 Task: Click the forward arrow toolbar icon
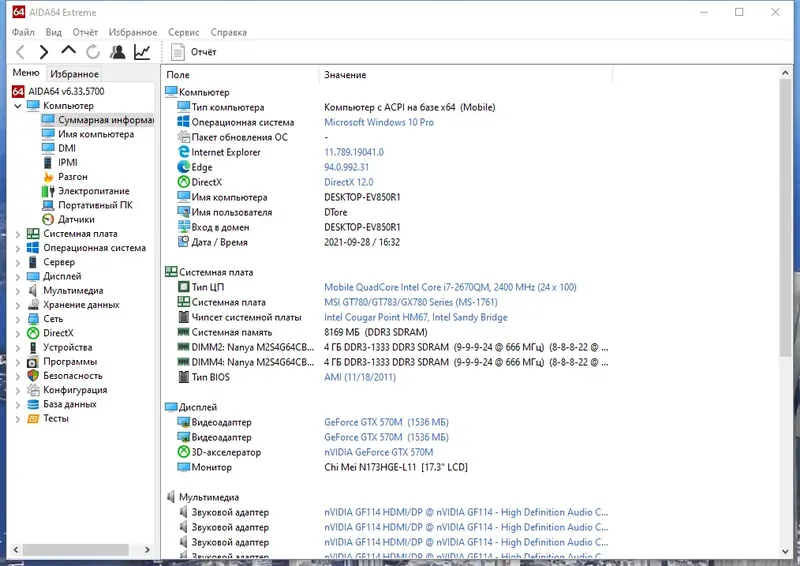click(x=44, y=52)
